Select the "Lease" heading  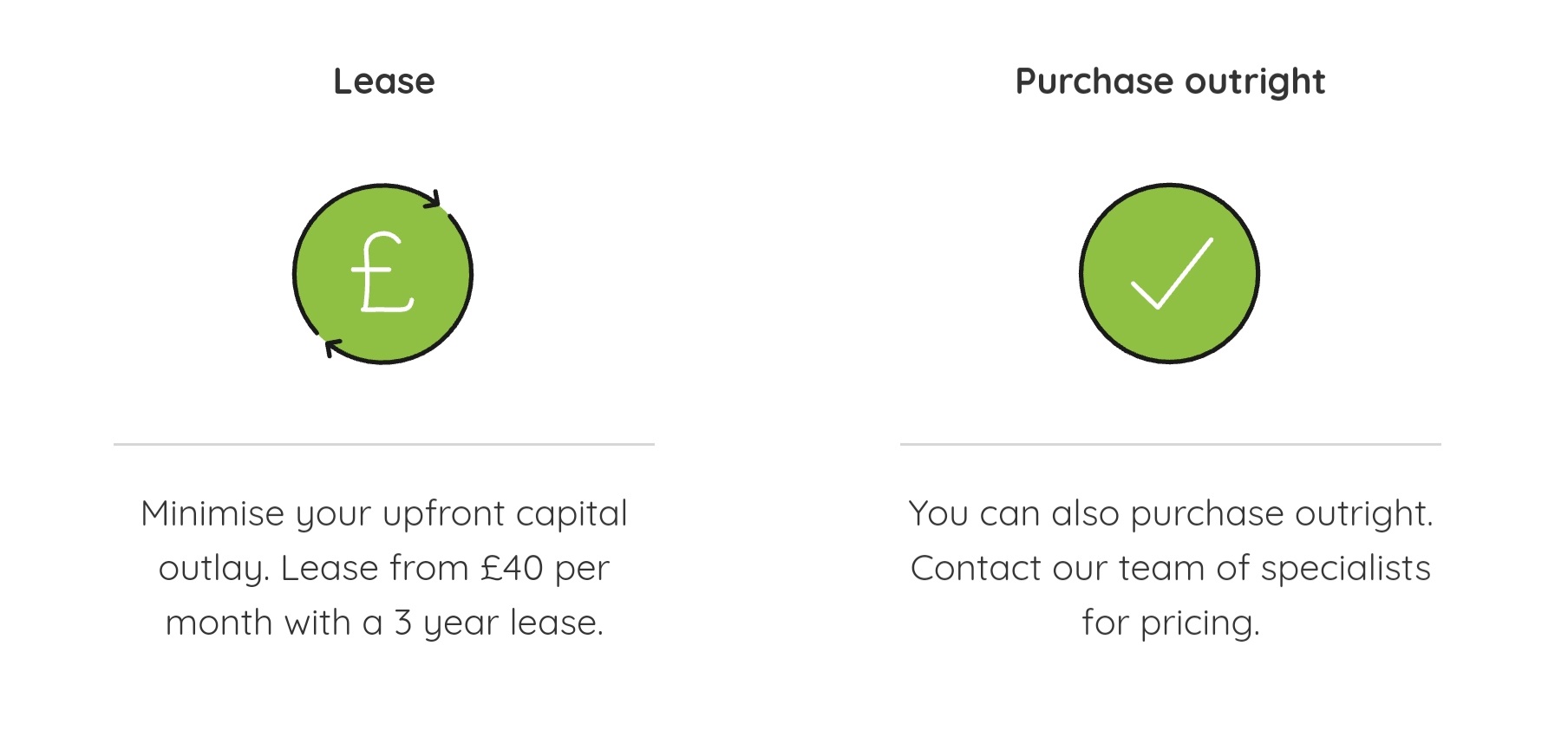pos(384,82)
